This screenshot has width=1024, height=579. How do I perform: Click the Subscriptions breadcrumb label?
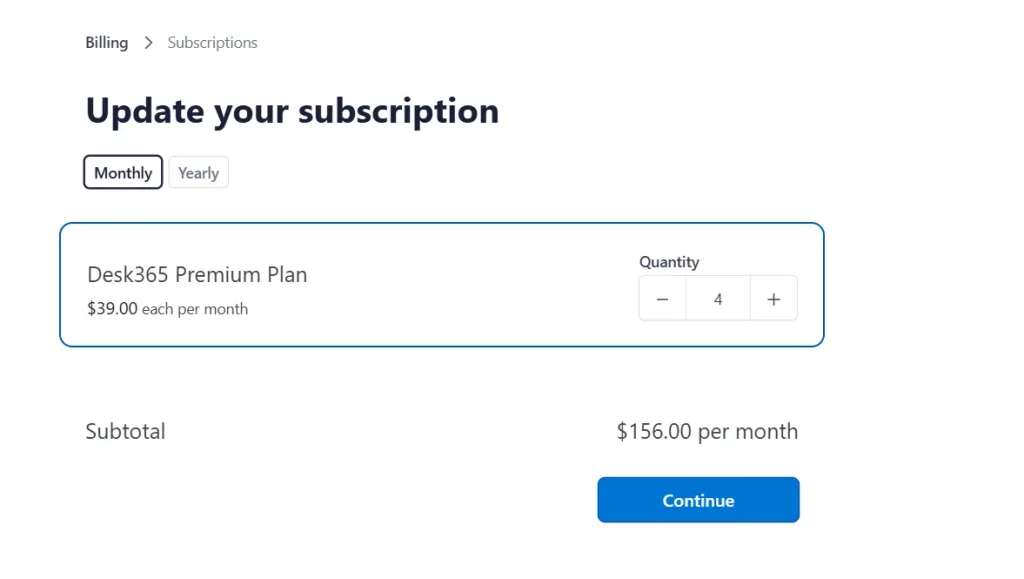[x=212, y=43]
